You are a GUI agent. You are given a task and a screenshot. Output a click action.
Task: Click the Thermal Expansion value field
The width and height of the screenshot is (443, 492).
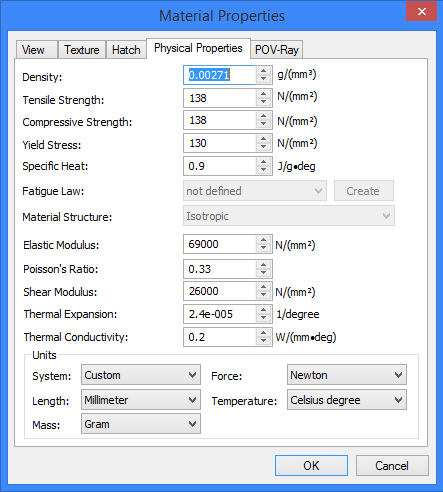(220, 314)
